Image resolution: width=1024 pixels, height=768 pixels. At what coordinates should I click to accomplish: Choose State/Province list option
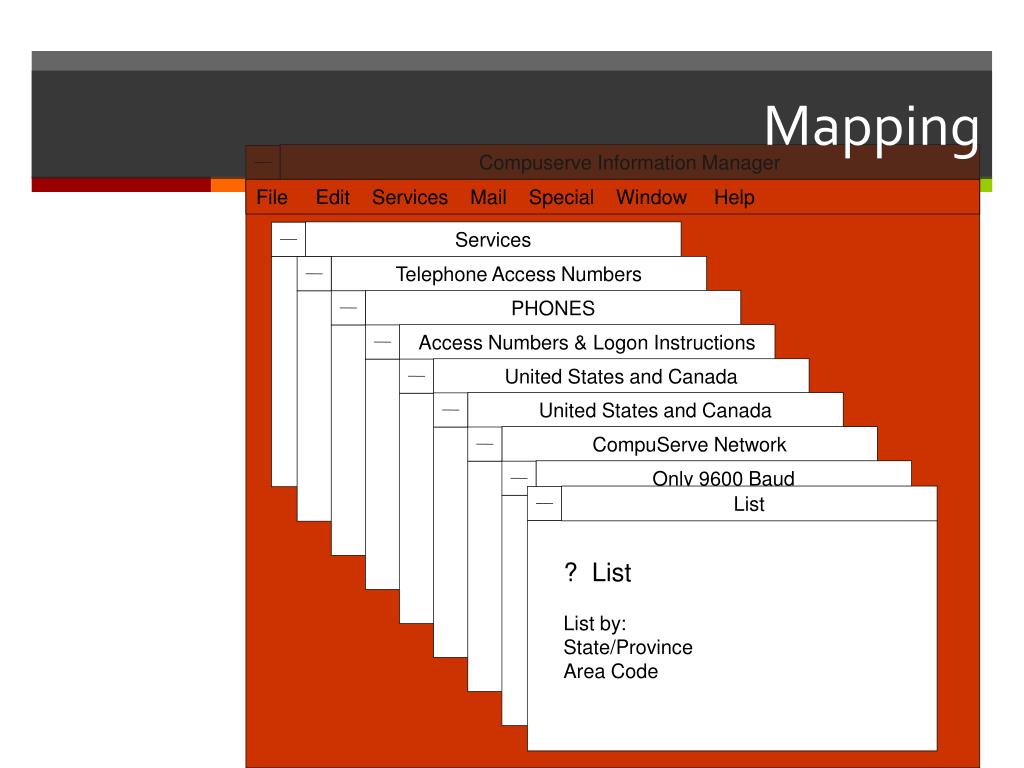pyautogui.click(x=628, y=647)
